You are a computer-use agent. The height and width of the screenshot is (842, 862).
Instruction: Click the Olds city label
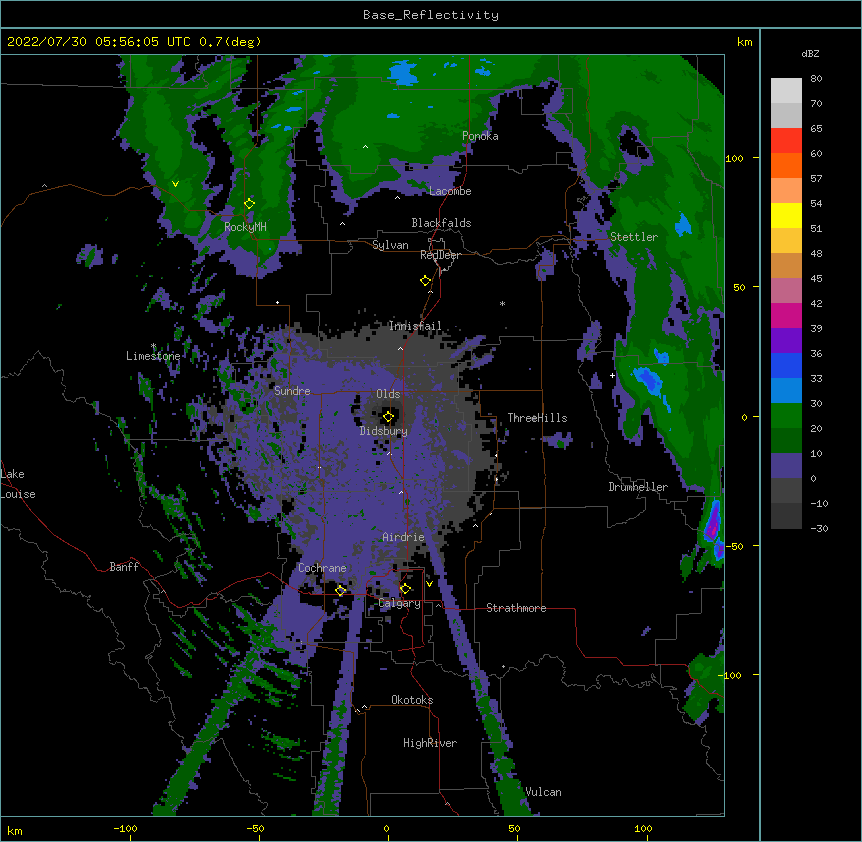(x=388, y=394)
